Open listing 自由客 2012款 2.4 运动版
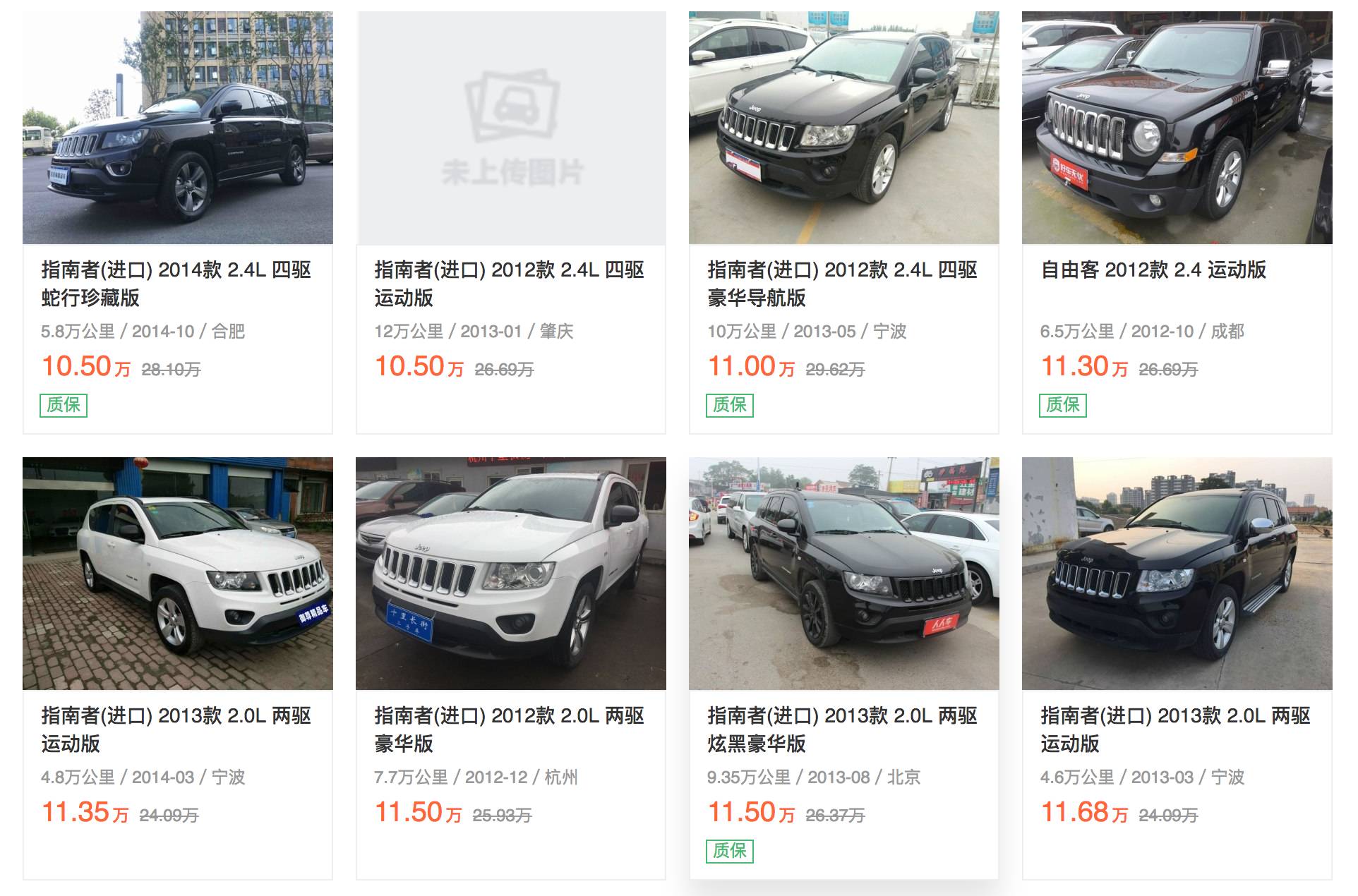This screenshot has height=896, width=1358. coord(1153,270)
